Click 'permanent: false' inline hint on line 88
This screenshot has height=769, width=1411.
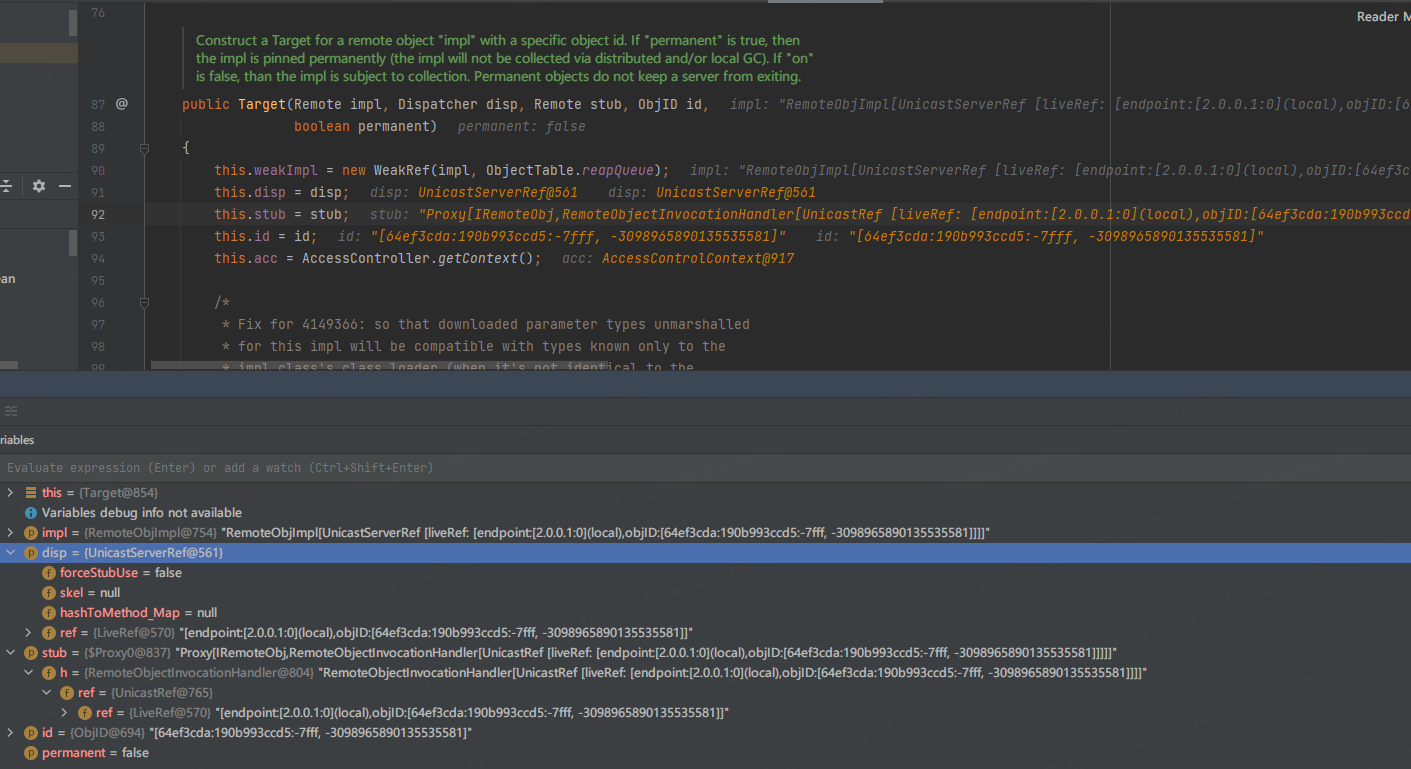[x=522, y=126]
